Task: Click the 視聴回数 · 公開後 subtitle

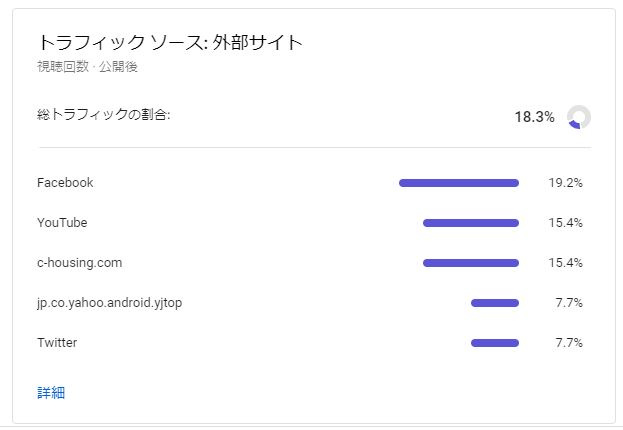Action: [x=87, y=66]
